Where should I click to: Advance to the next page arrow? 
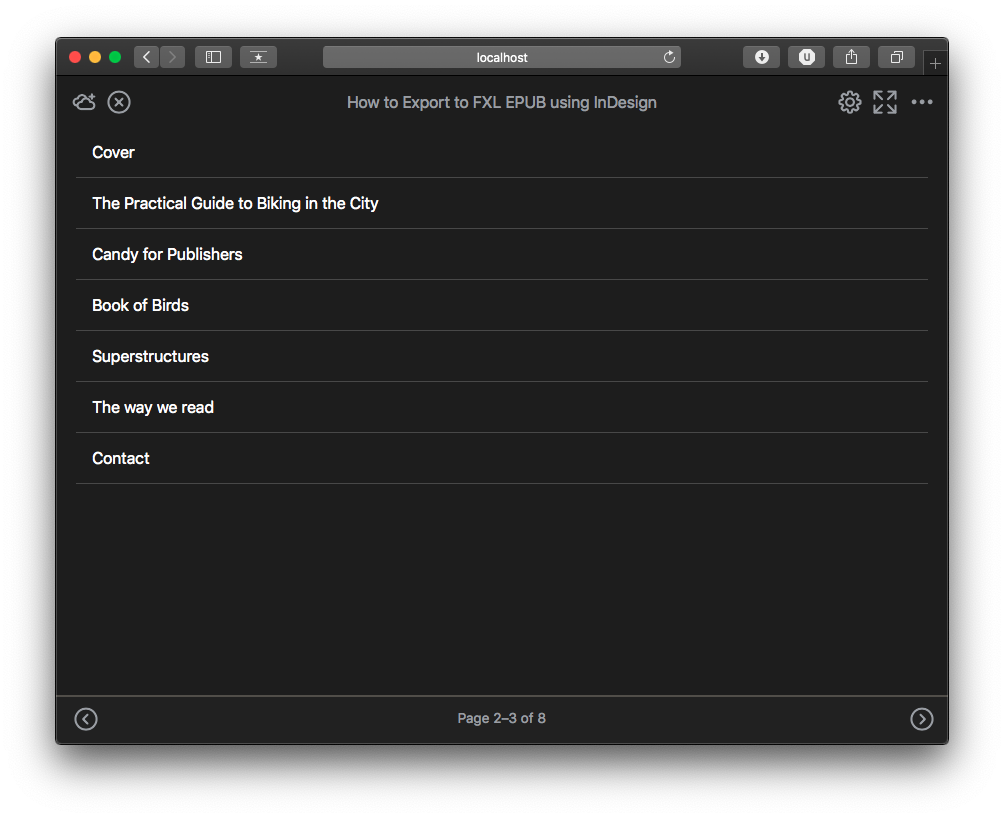(921, 719)
